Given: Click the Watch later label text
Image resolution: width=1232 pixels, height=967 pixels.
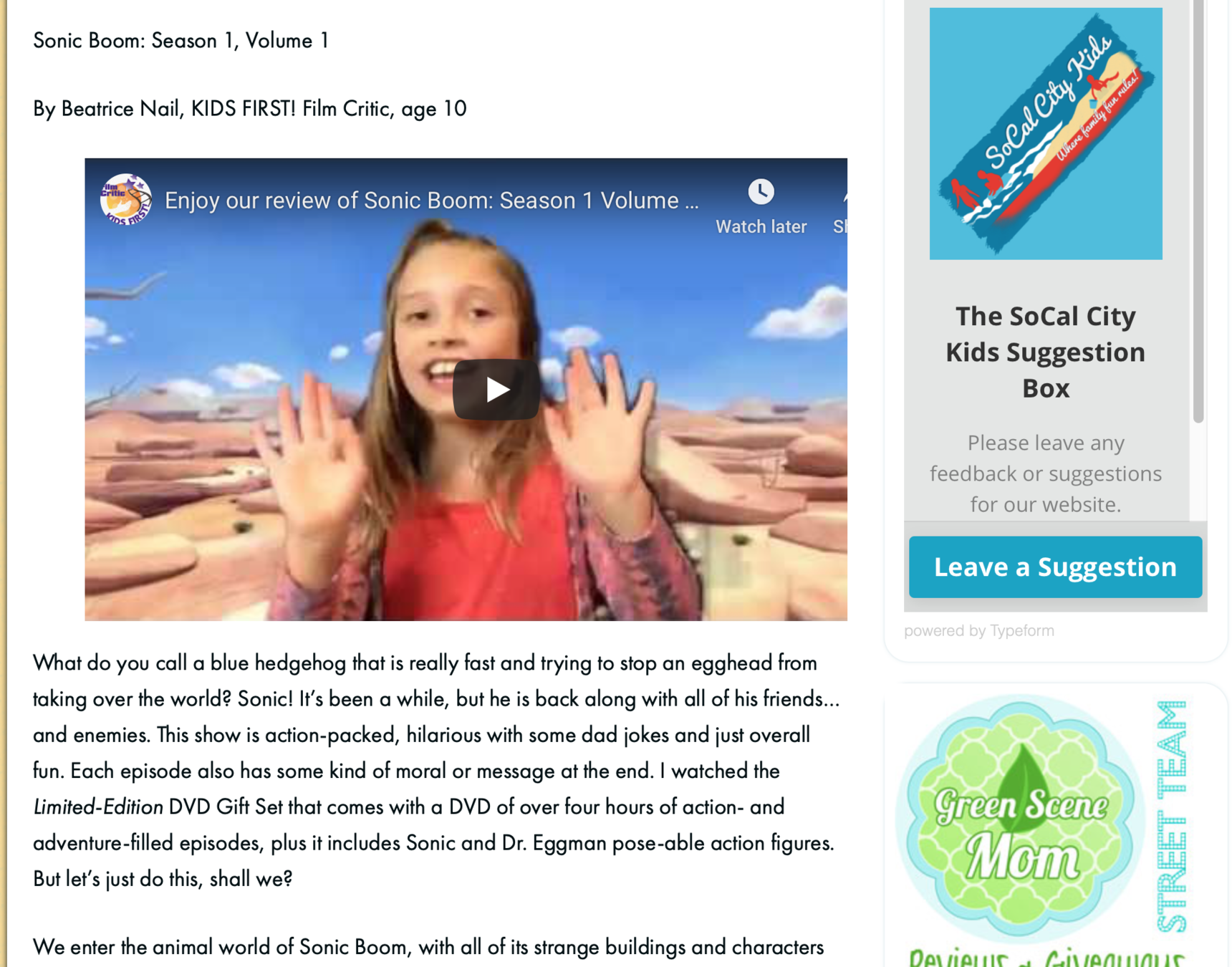Looking at the screenshot, I should [x=761, y=227].
